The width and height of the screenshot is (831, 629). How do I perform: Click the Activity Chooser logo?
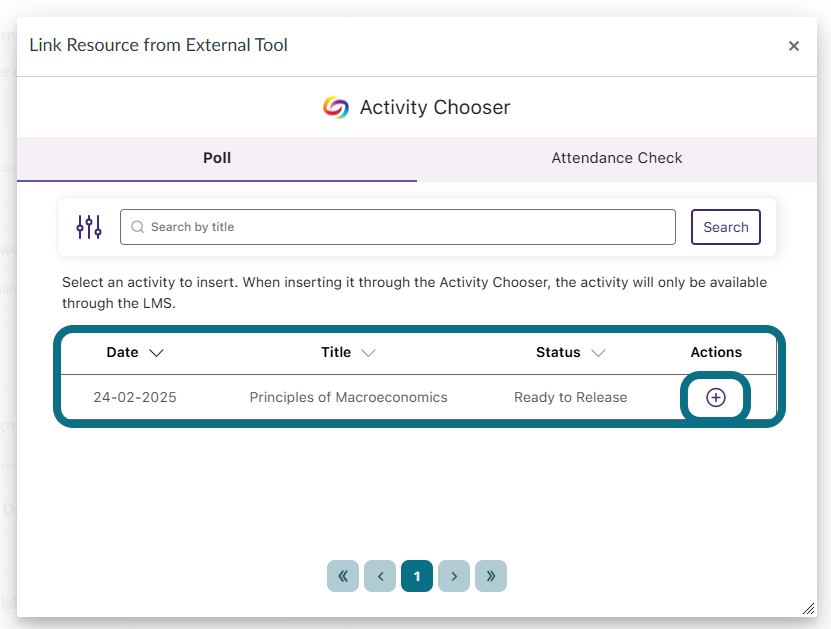click(336, 107)
